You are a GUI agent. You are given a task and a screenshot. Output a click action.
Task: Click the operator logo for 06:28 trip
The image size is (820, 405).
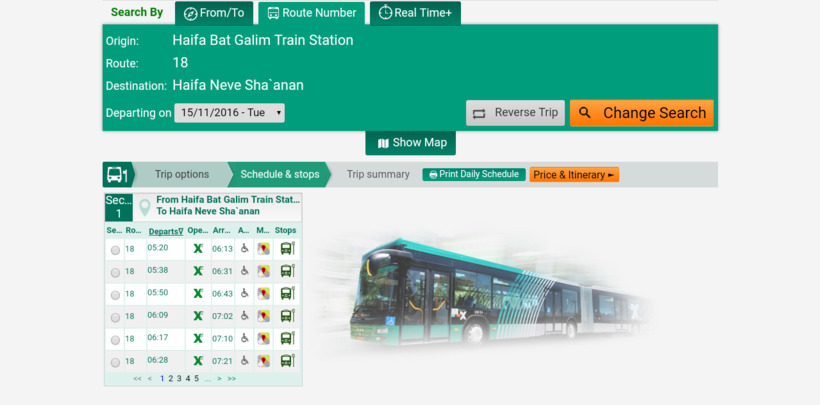pyautogui.click(x=198, y=361)
